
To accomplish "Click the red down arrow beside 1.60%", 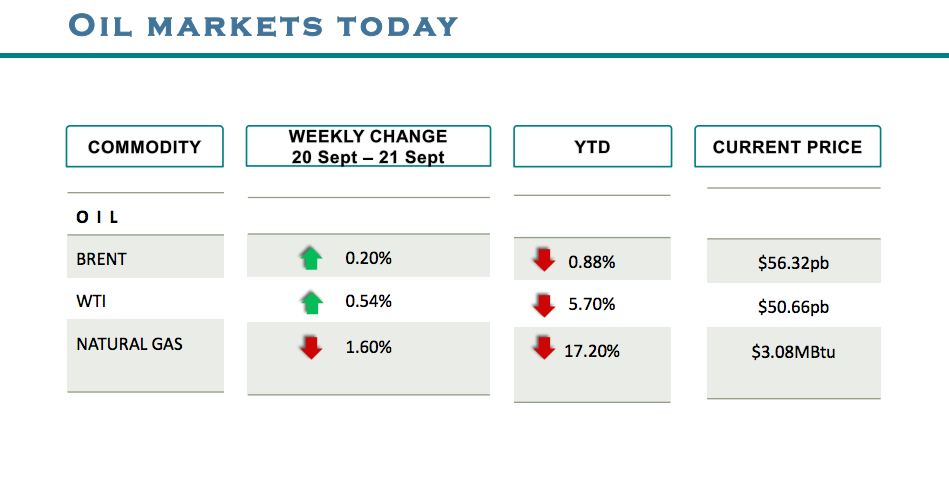I will pos(311,348).
